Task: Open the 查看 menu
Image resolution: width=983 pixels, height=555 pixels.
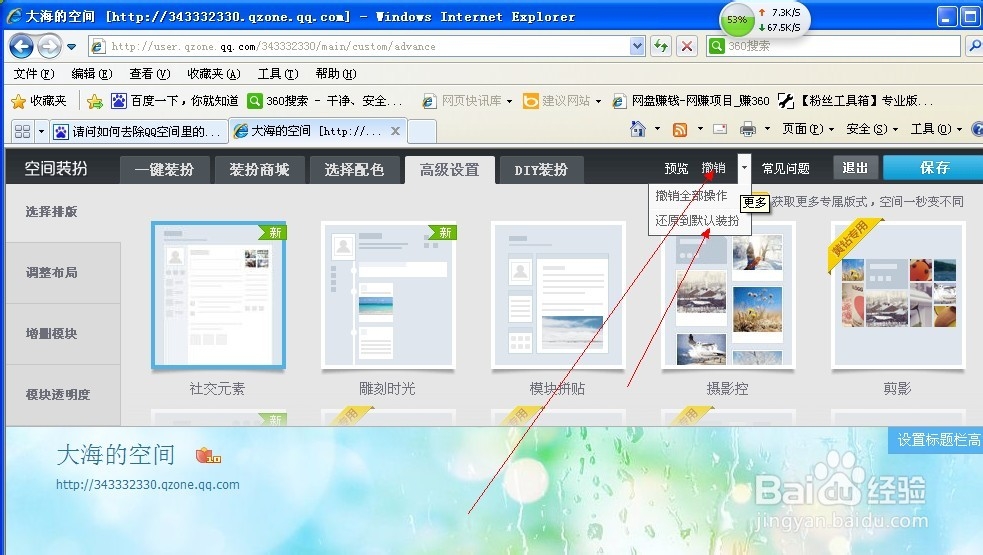Action: click(149, 74)
